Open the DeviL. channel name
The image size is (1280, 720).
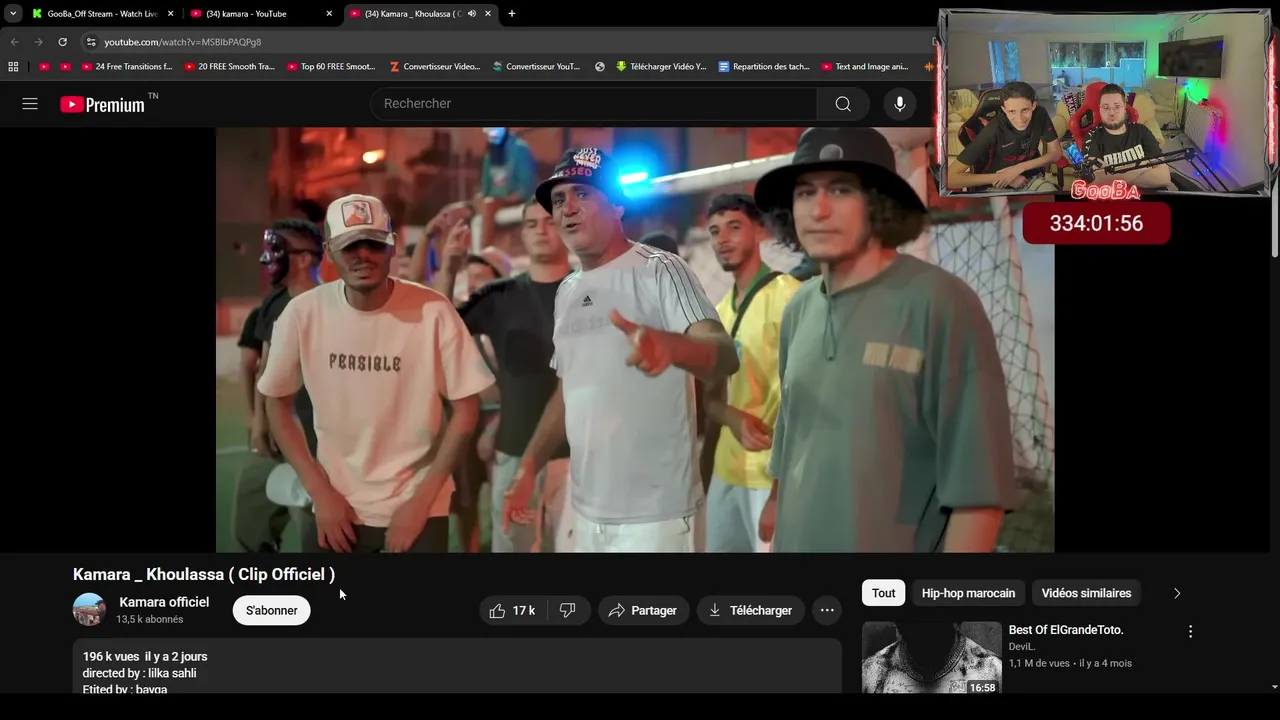[x=1022, y=647]
